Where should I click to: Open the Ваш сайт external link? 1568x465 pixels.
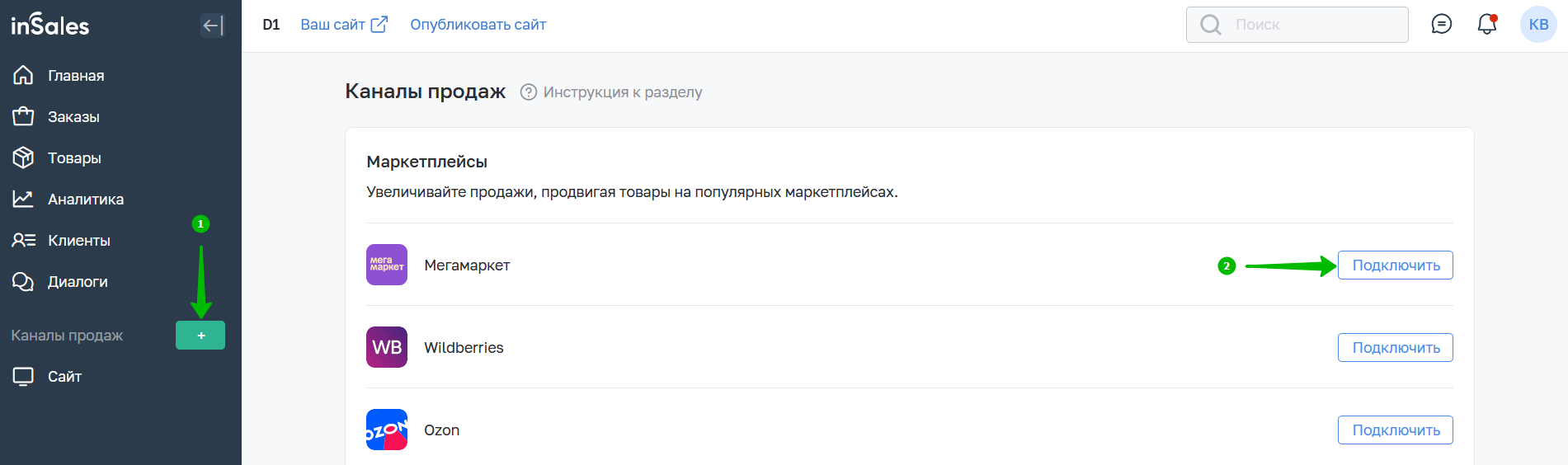tap(343, 25)
